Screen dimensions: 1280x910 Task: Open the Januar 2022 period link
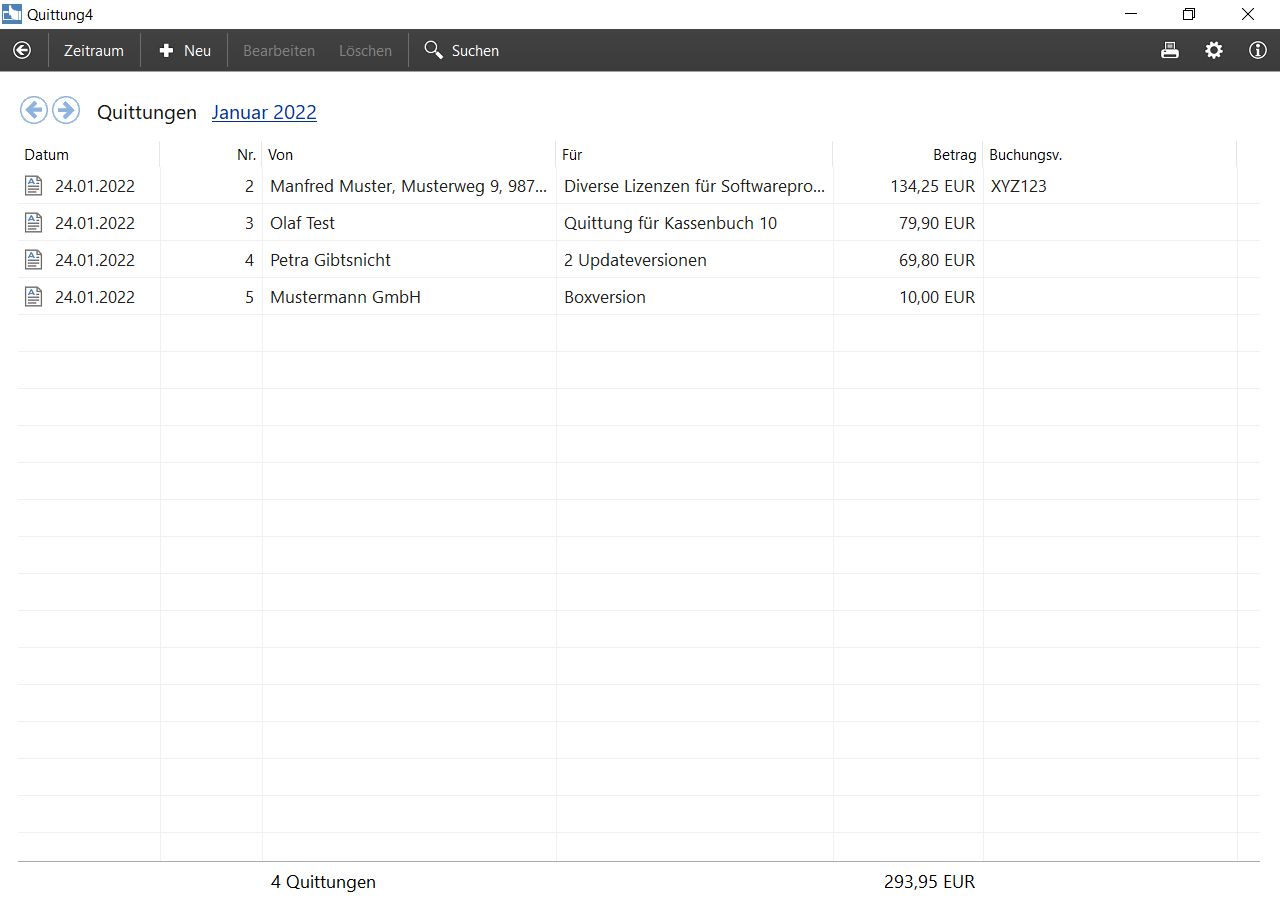264,112
